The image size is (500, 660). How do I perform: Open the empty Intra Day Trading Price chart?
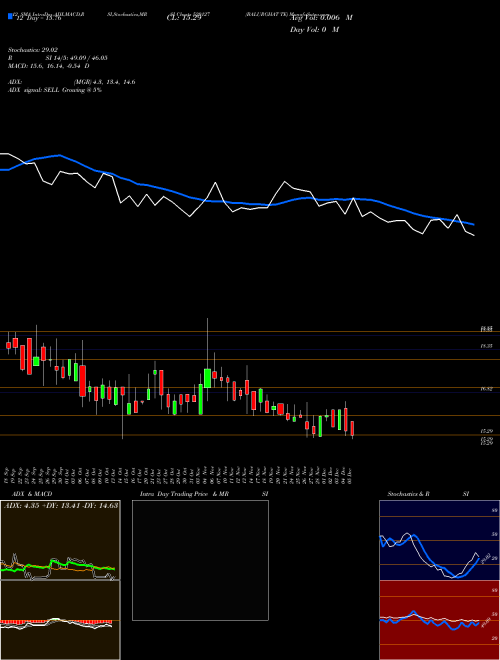click(200, 560)
